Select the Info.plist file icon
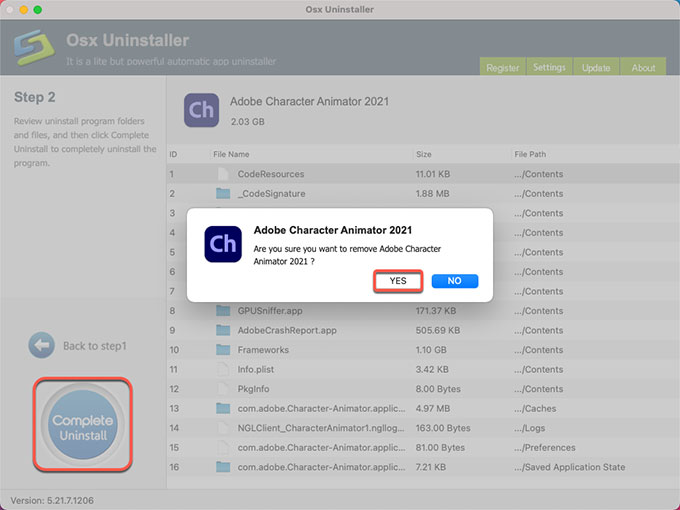Viewport: 680px width, 510px height. (223, 369)
